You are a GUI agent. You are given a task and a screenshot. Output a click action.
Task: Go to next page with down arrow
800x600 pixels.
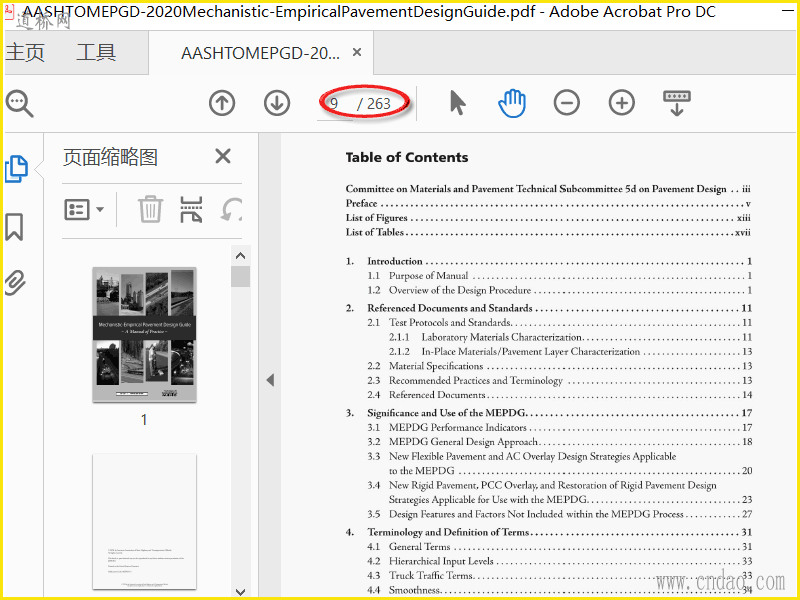(x=277, y=103)
